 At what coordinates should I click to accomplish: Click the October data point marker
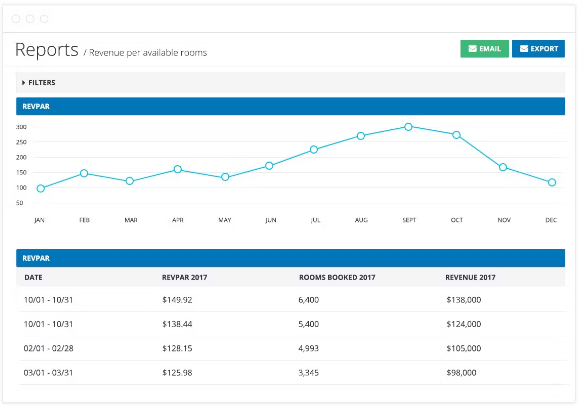pyautogui.click(x=456, y=135)
